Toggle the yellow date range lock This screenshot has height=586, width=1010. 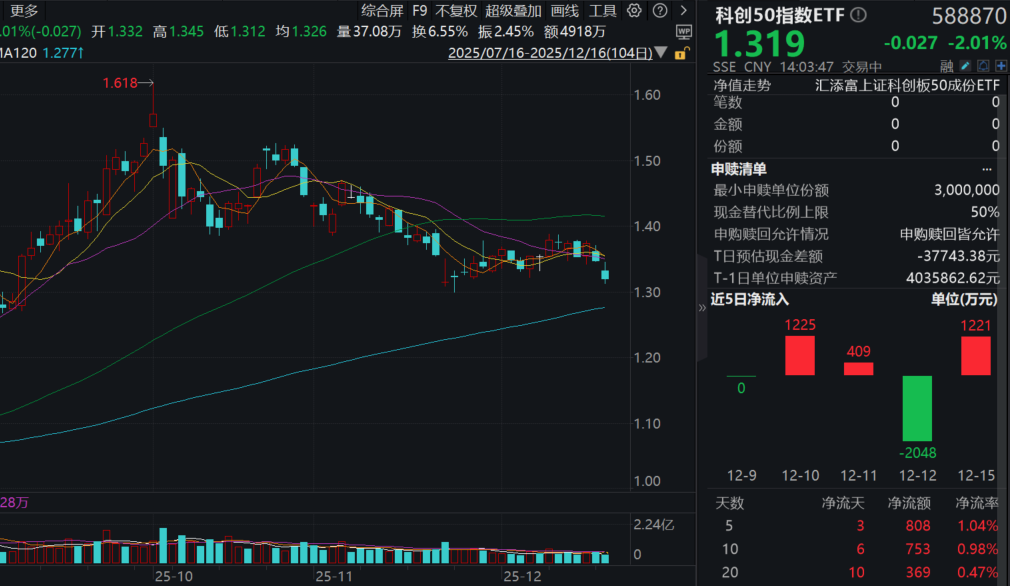coord(681,50)
